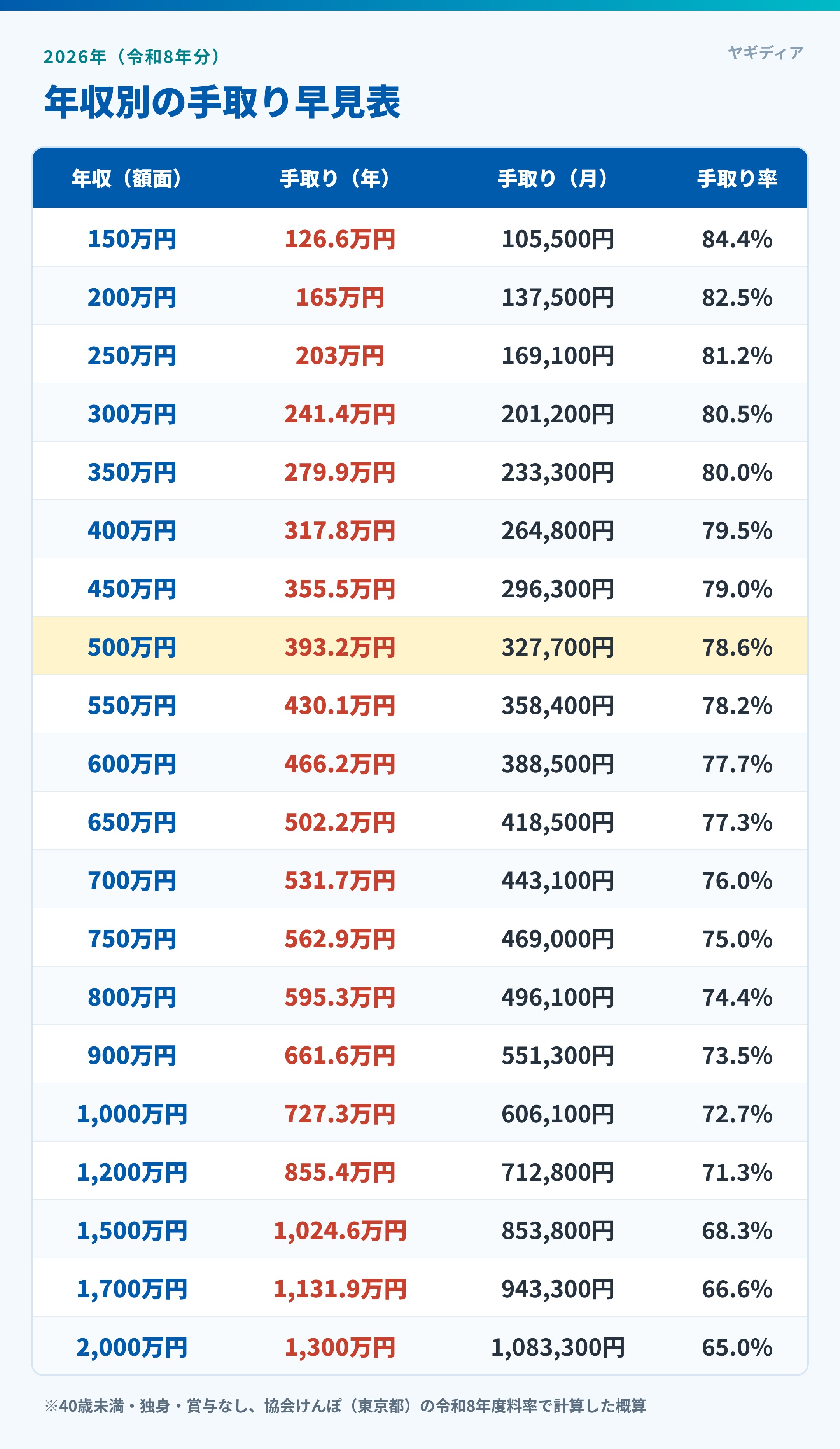The width and height of the screenshot is (840, 1449).
Task: Select the 1,083,300円 monthly cell
Action: (x=558, y=1348)
